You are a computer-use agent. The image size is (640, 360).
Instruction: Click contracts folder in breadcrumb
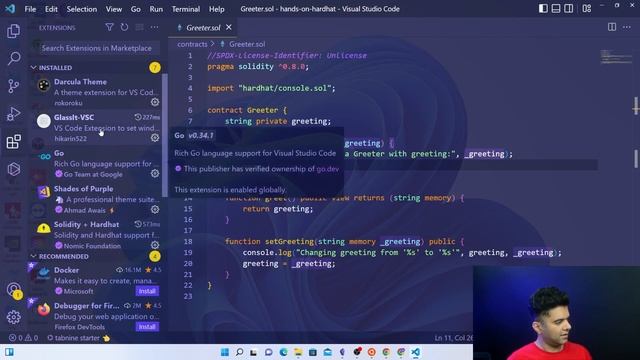pos(192,44)
